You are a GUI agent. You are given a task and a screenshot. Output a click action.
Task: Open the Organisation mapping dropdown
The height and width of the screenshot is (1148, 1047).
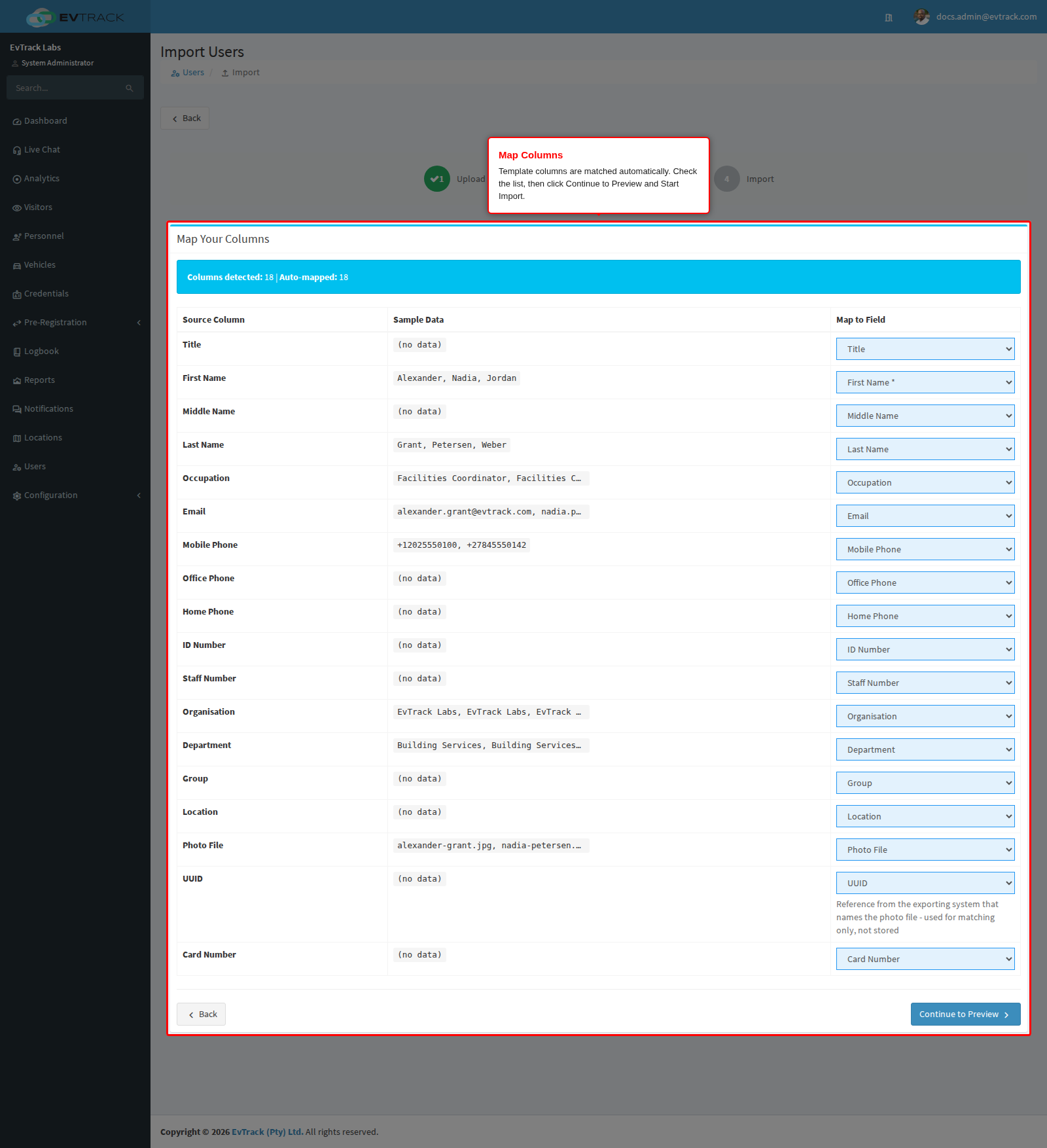pos(925,716)
